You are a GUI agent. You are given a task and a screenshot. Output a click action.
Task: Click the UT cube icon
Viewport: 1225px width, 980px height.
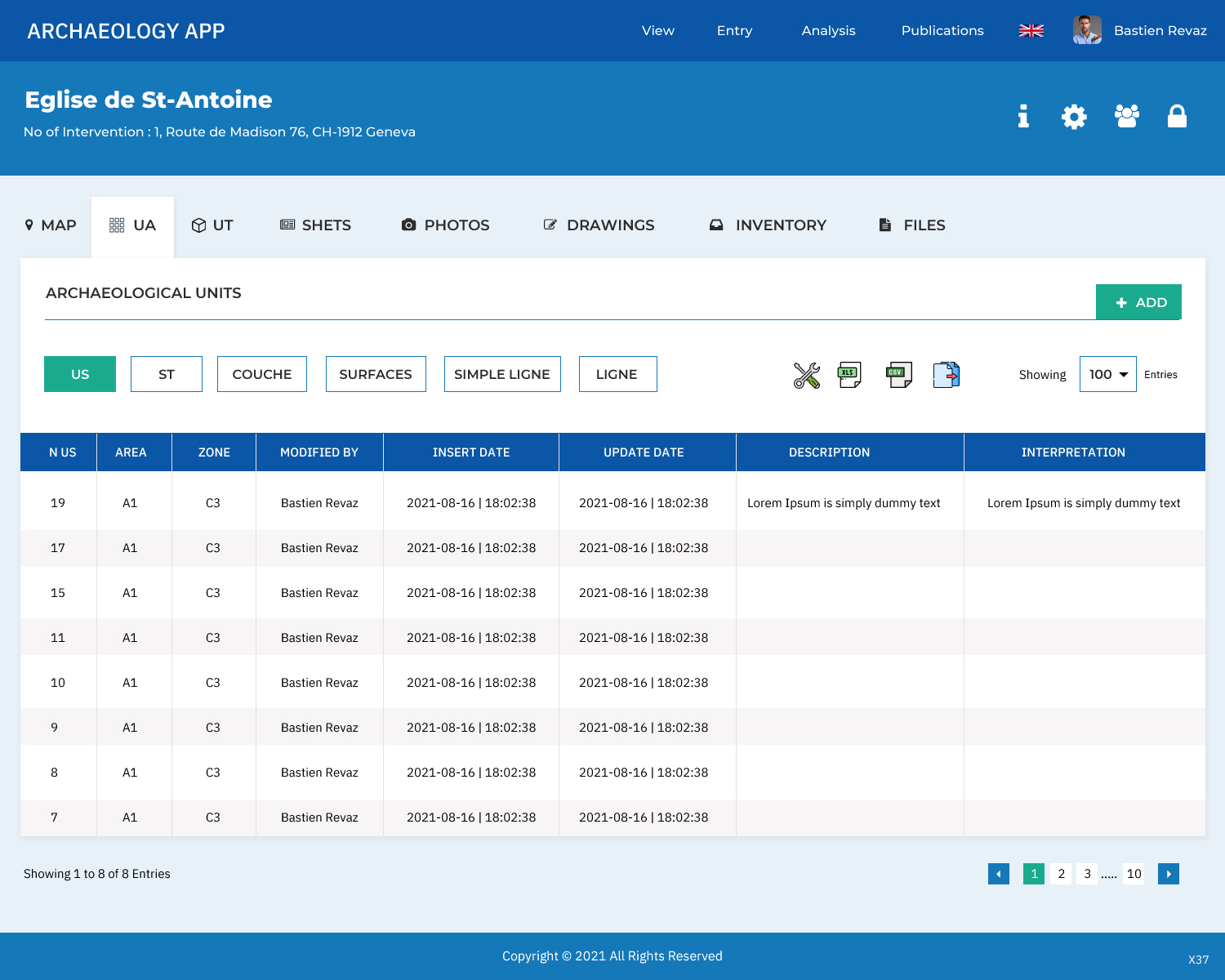click(x=198, y=225)
